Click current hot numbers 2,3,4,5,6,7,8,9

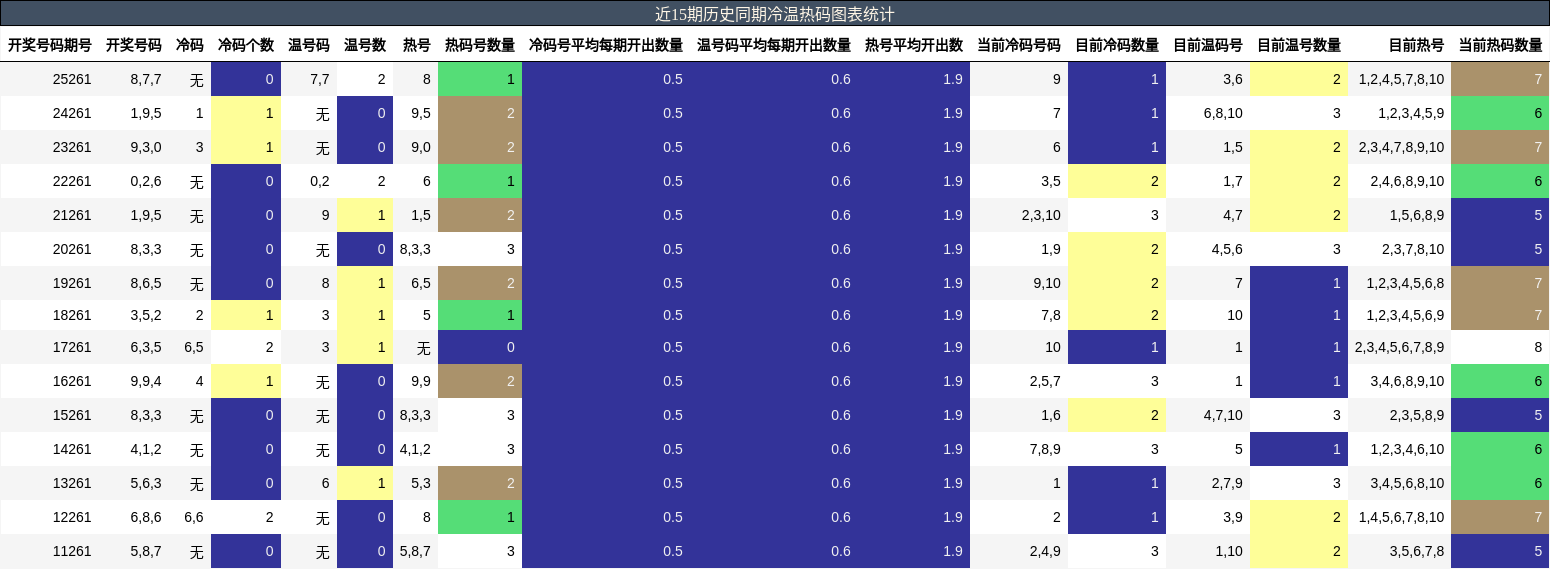(x=1399, y=347)
